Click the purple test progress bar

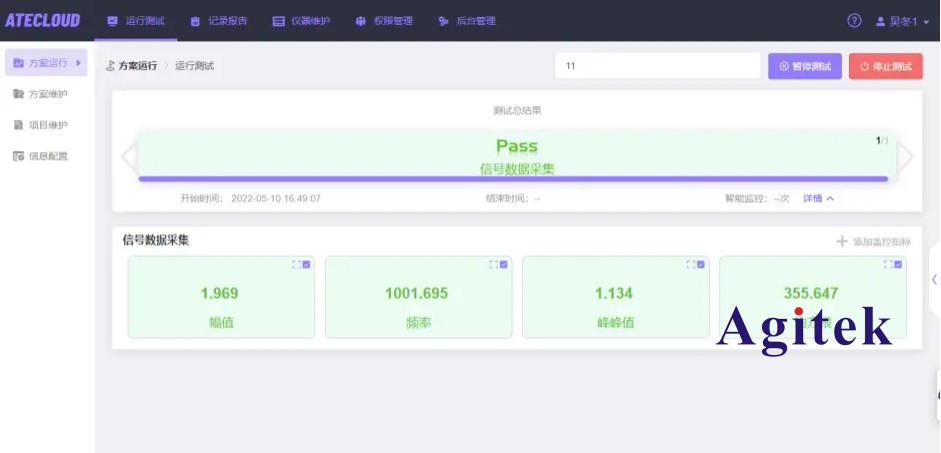(512, 179)
